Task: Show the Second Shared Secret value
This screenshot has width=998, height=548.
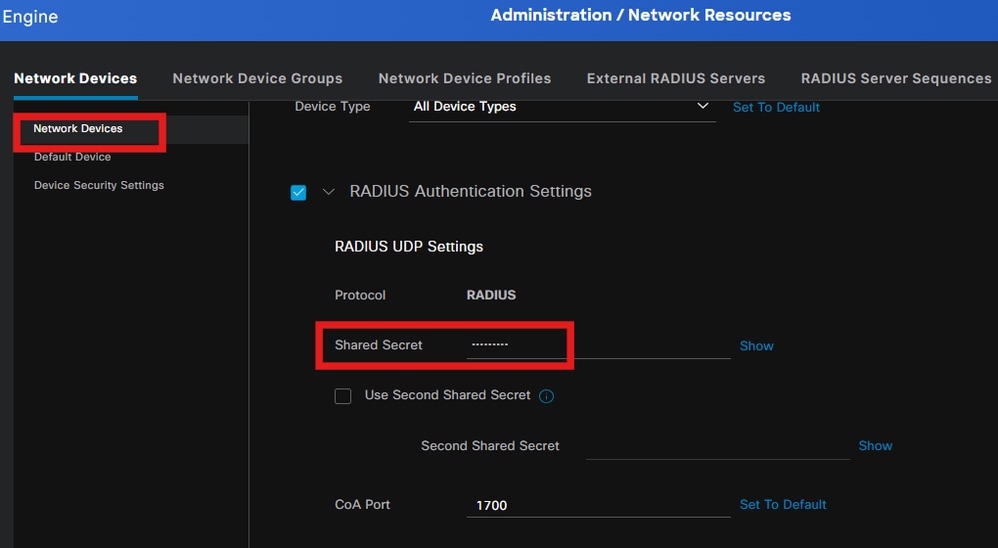Action: [875, 446]
